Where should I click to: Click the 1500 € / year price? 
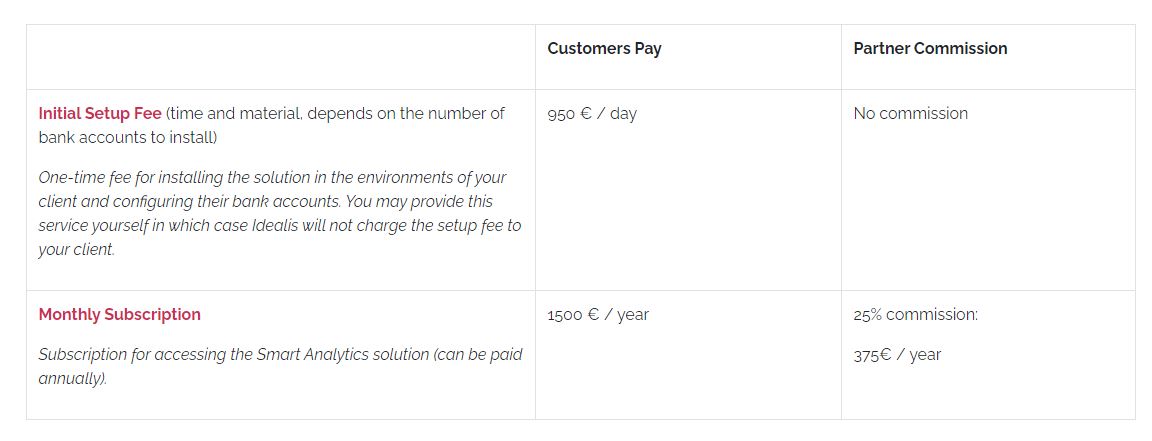coord(598,315)
